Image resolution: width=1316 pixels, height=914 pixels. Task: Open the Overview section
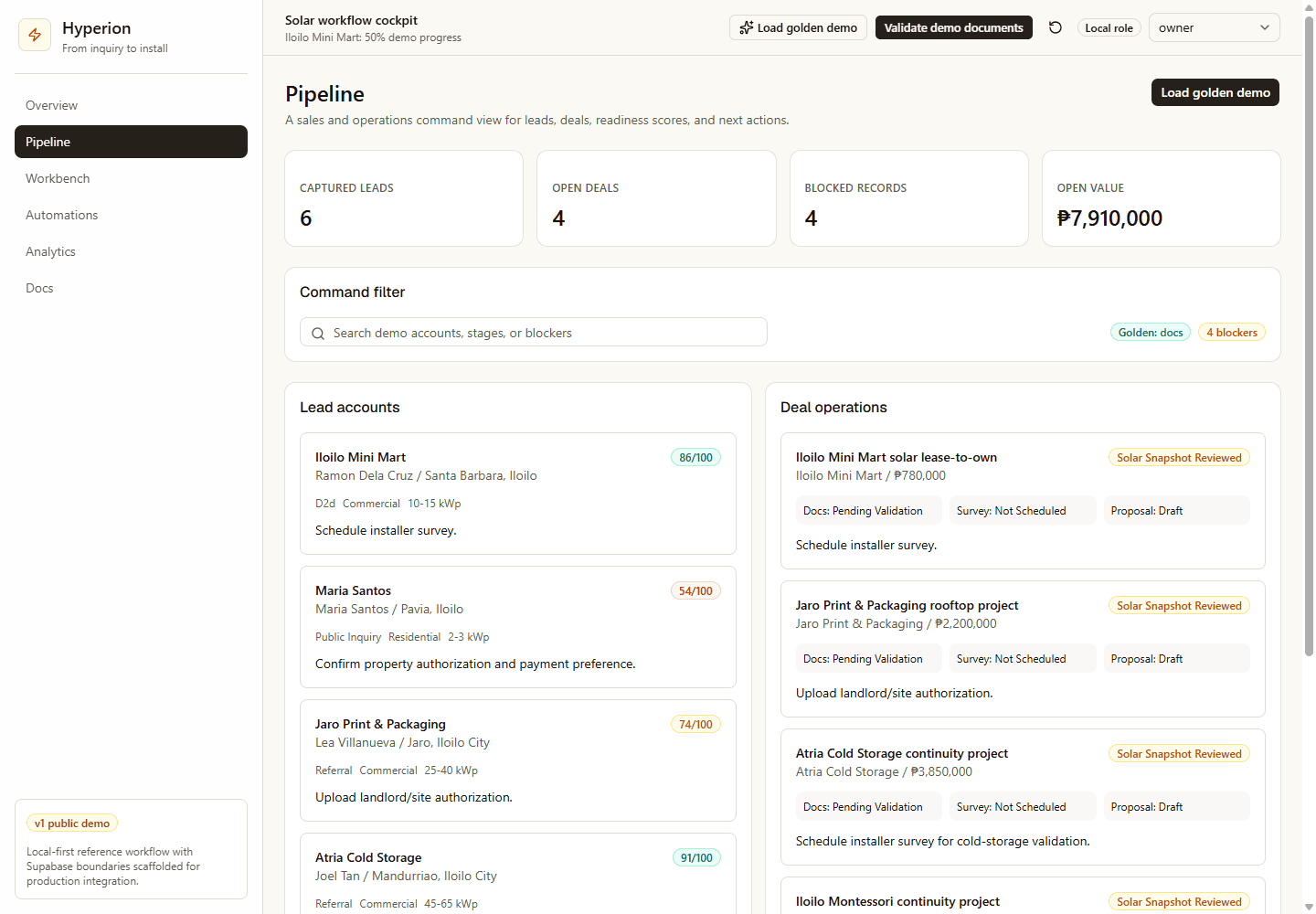[x=131, y=105]
